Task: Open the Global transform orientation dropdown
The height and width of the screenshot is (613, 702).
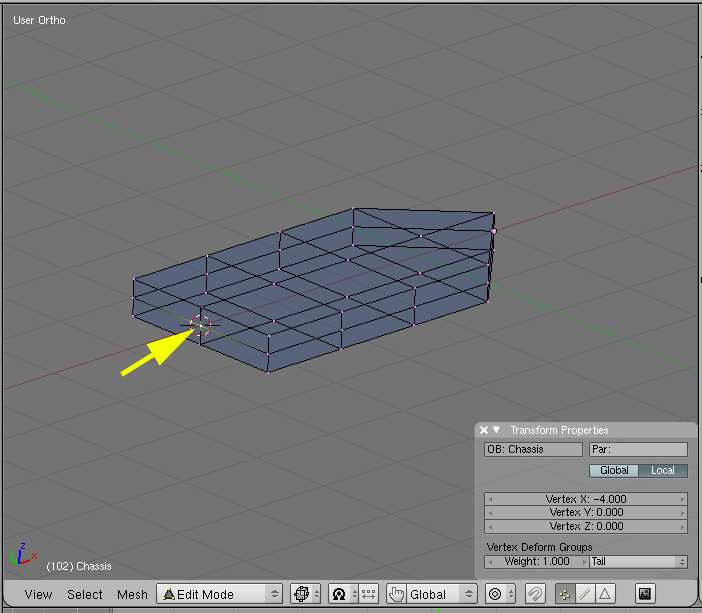Action: coord(441,594)
